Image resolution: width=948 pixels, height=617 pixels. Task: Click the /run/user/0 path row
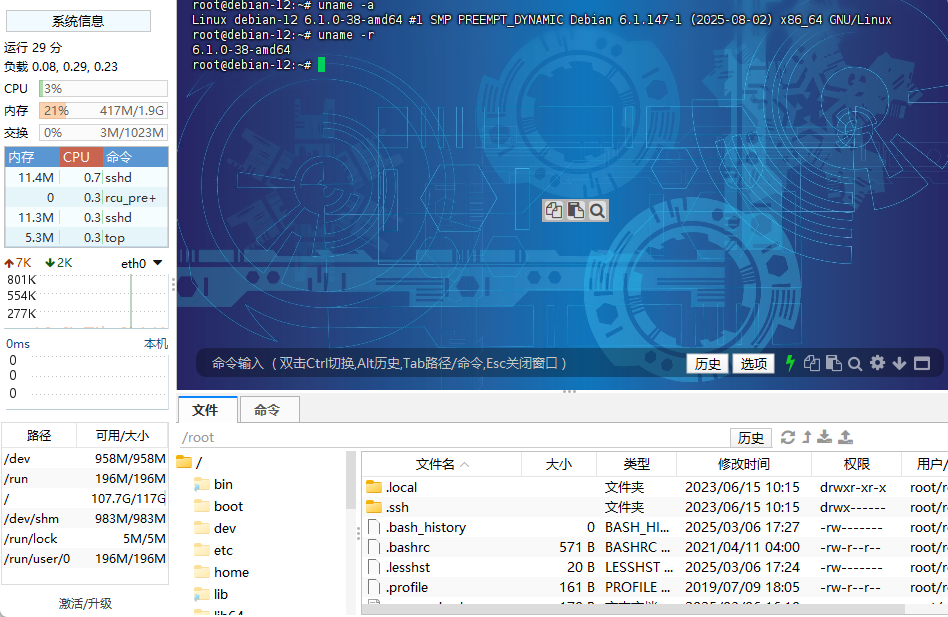[x=85, y=558]
